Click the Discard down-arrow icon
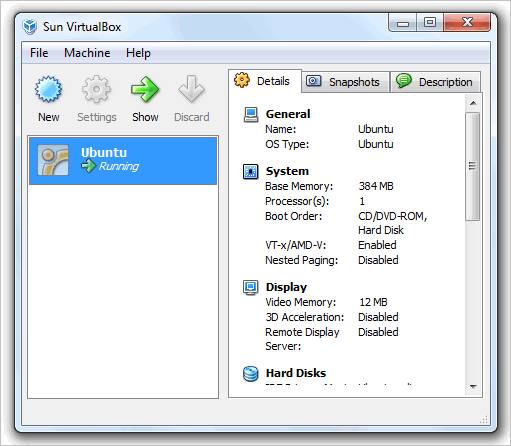Image resolution: width=511 pixels, height=446 pixels. point(191,89)
